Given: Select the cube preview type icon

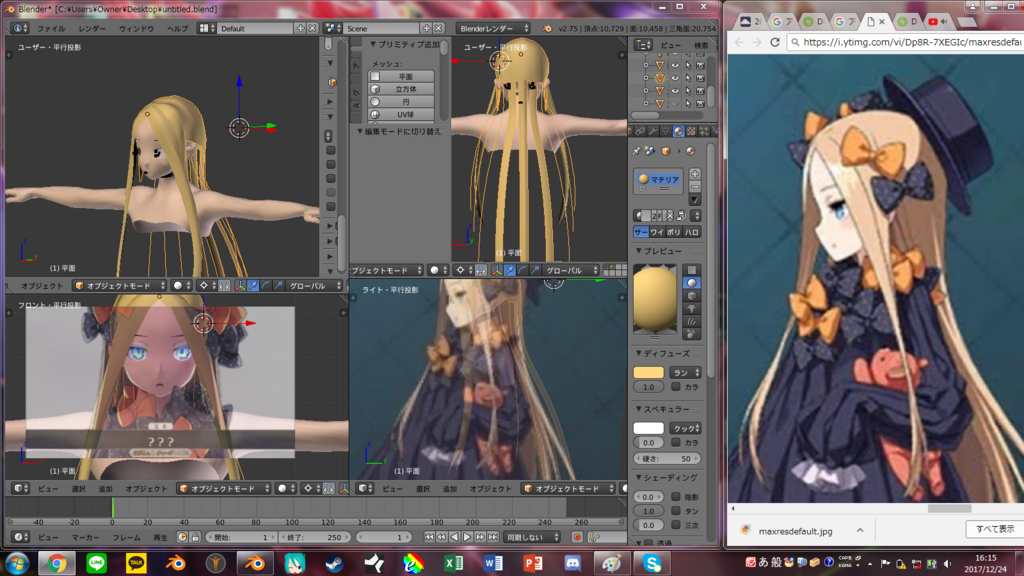Looking at the screenshot, I should 692,296.
